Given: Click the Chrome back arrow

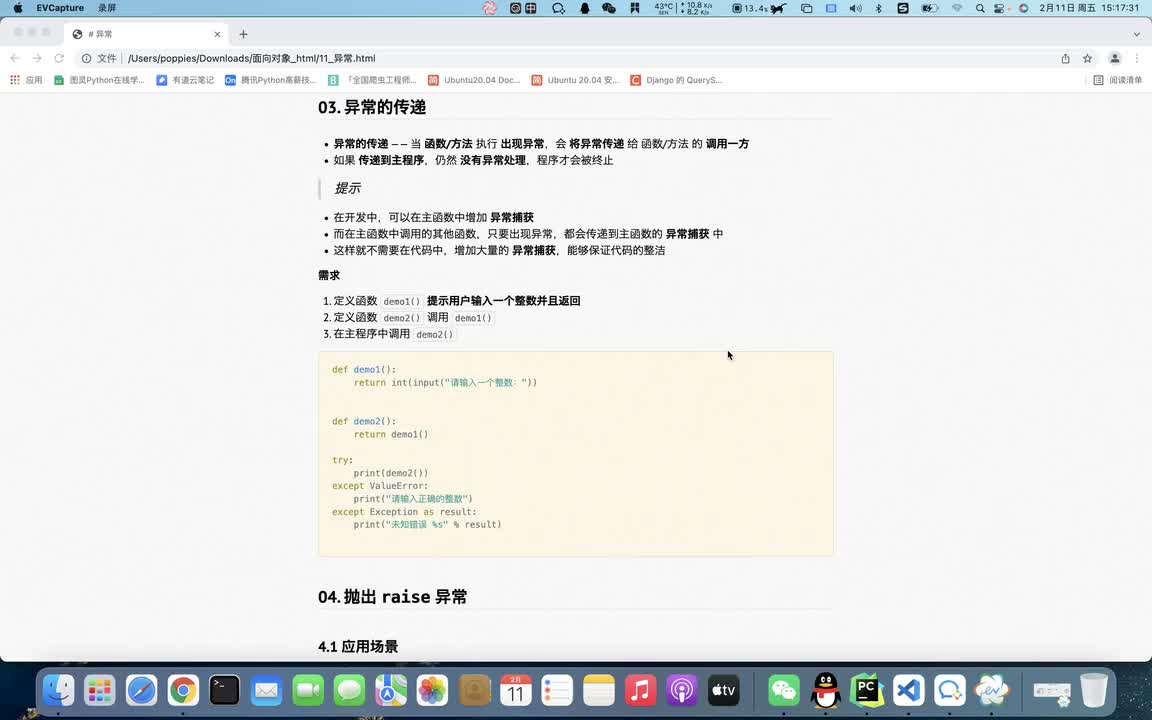Looking at the screenshot, I should tap(15, 58).
